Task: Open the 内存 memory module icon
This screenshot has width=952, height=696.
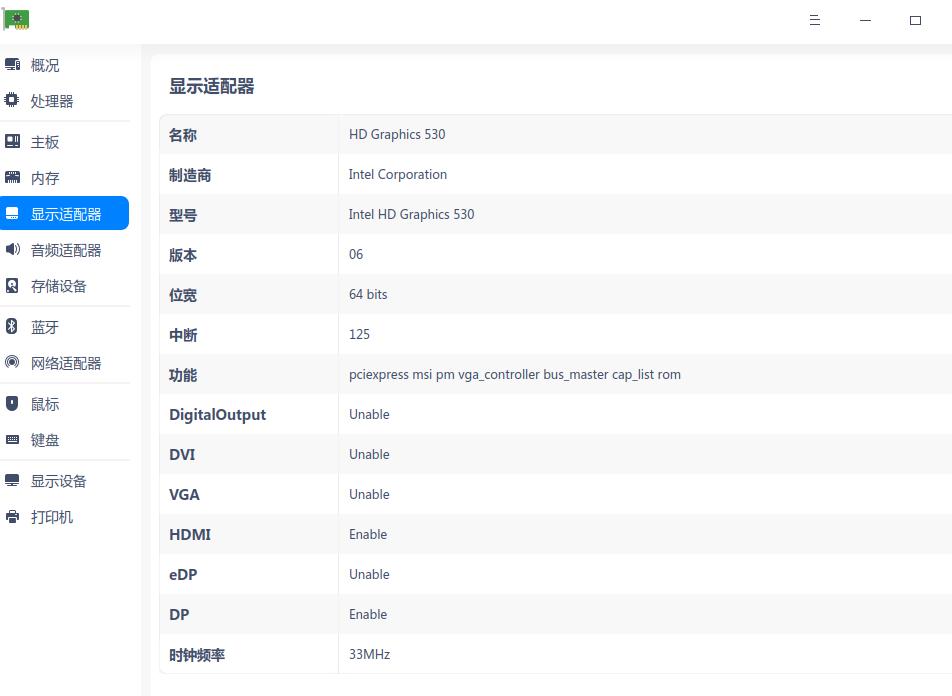Action: coord(13,177)
